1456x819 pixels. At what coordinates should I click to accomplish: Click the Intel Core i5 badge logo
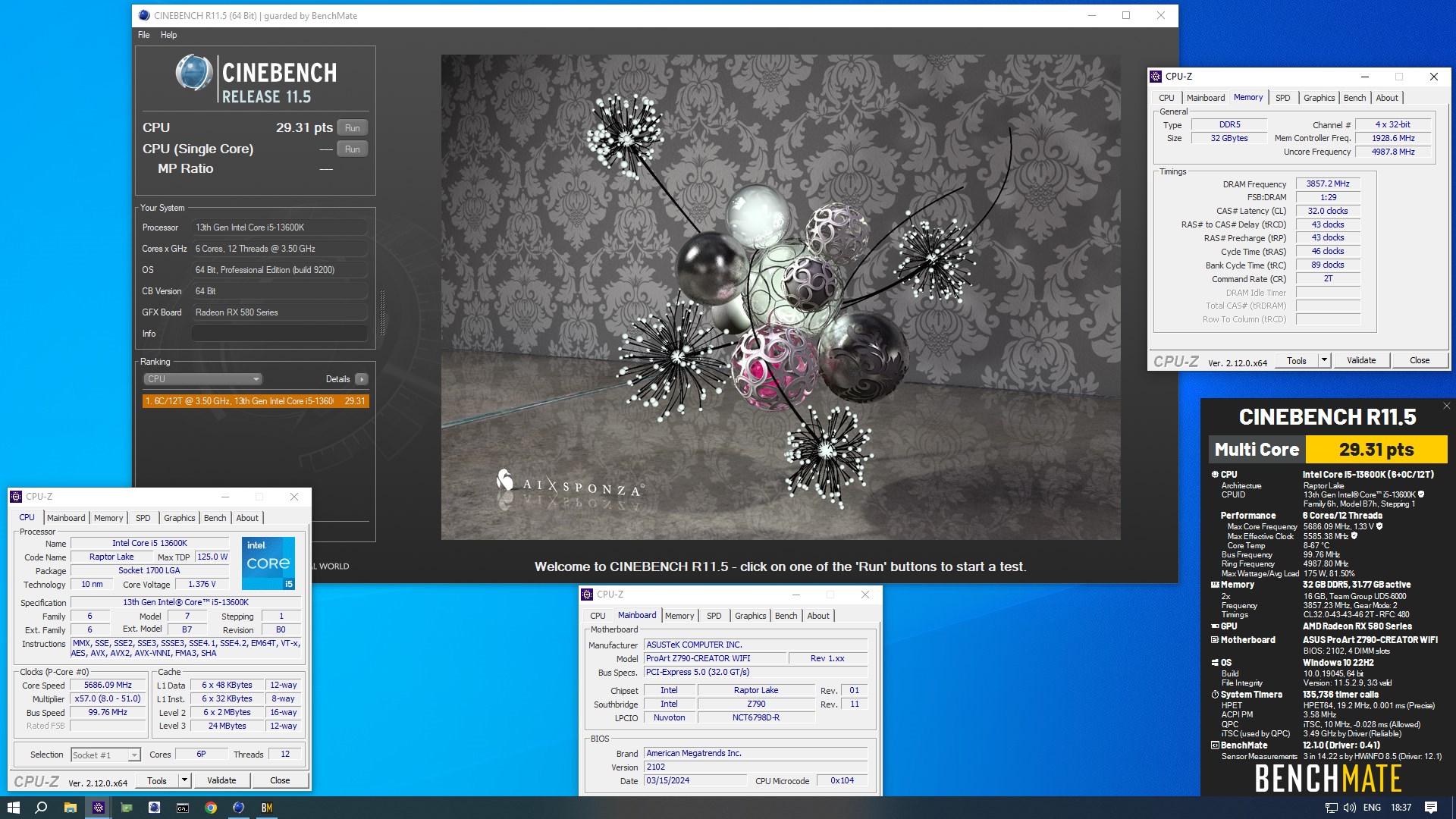point(268,563)
